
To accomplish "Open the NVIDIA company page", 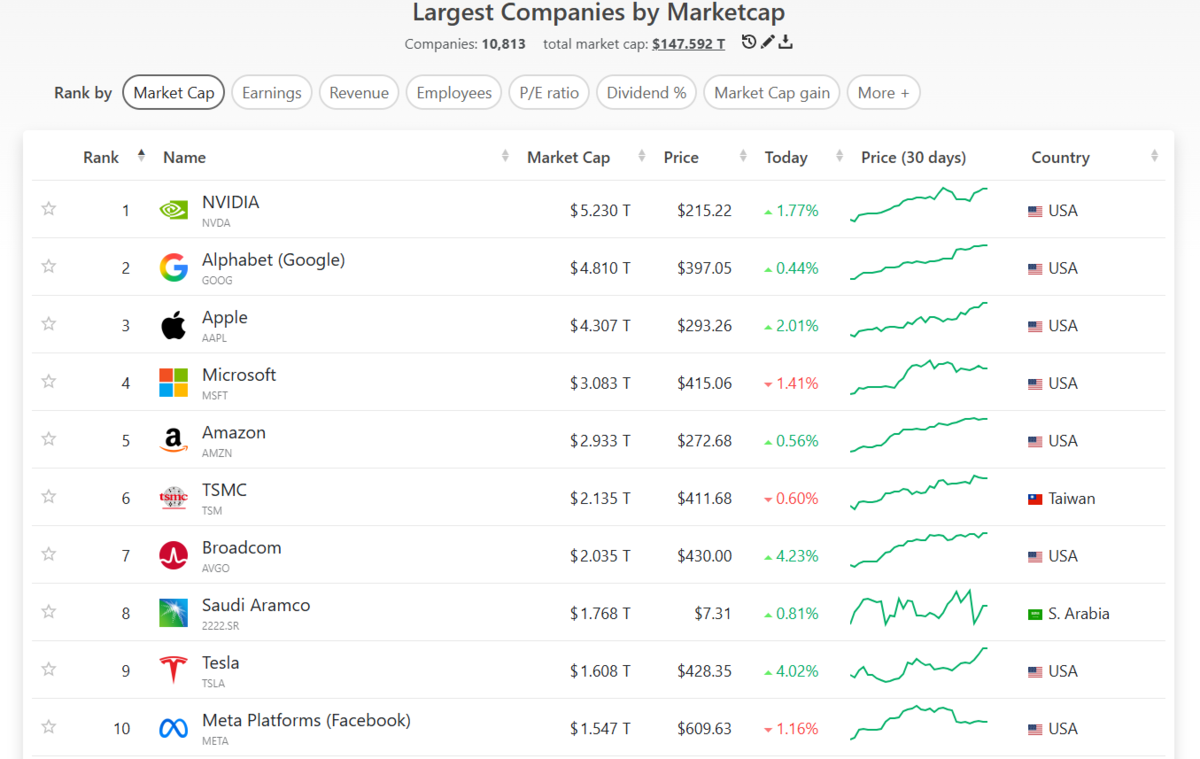I will pos(230,202).
